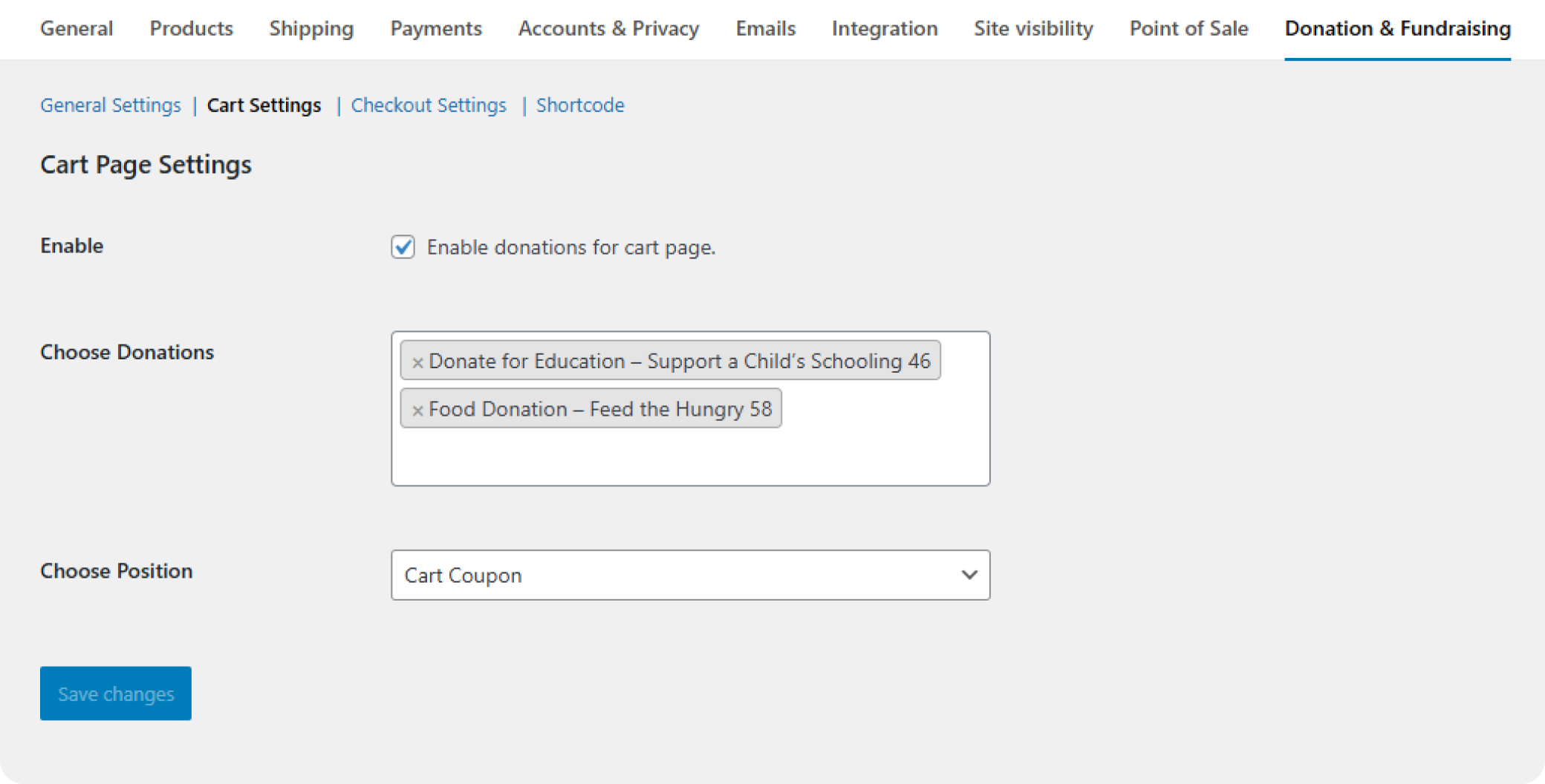Open the General Settings link
Screen dimensions: 1545x784
(111, 105)
